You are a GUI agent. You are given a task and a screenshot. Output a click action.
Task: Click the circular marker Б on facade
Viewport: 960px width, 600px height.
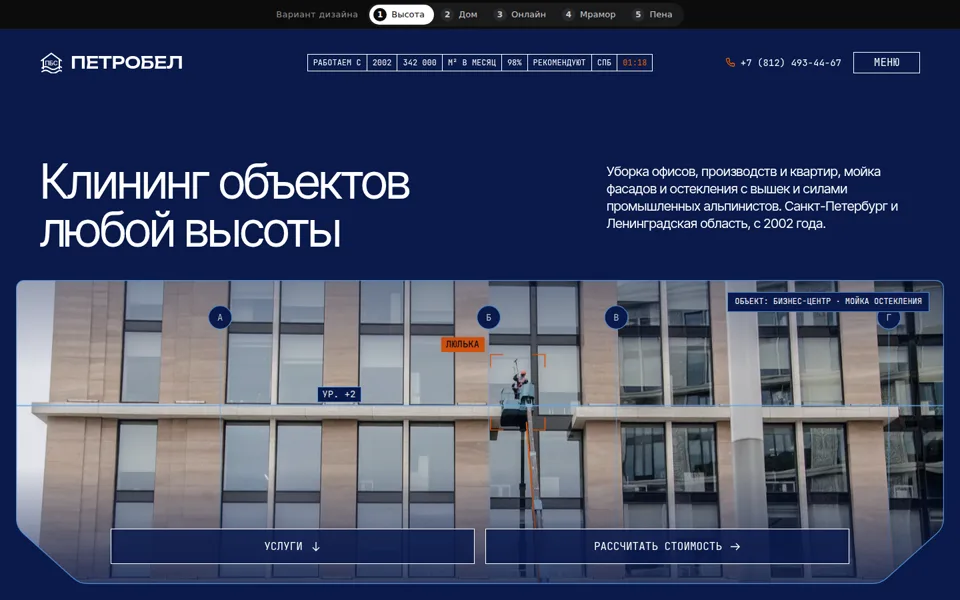point(489,317)
